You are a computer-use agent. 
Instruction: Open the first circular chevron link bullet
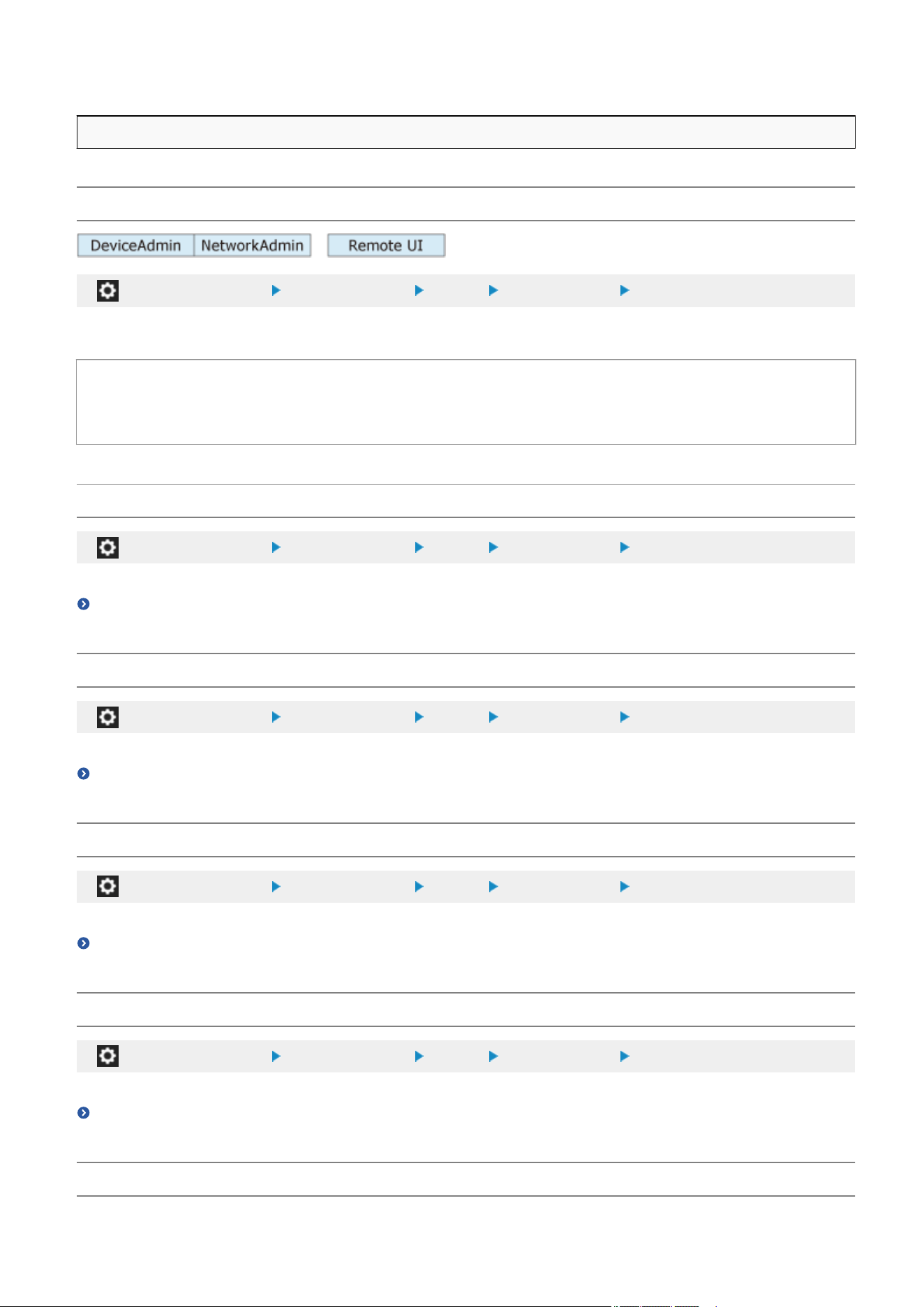pos(83,604)
